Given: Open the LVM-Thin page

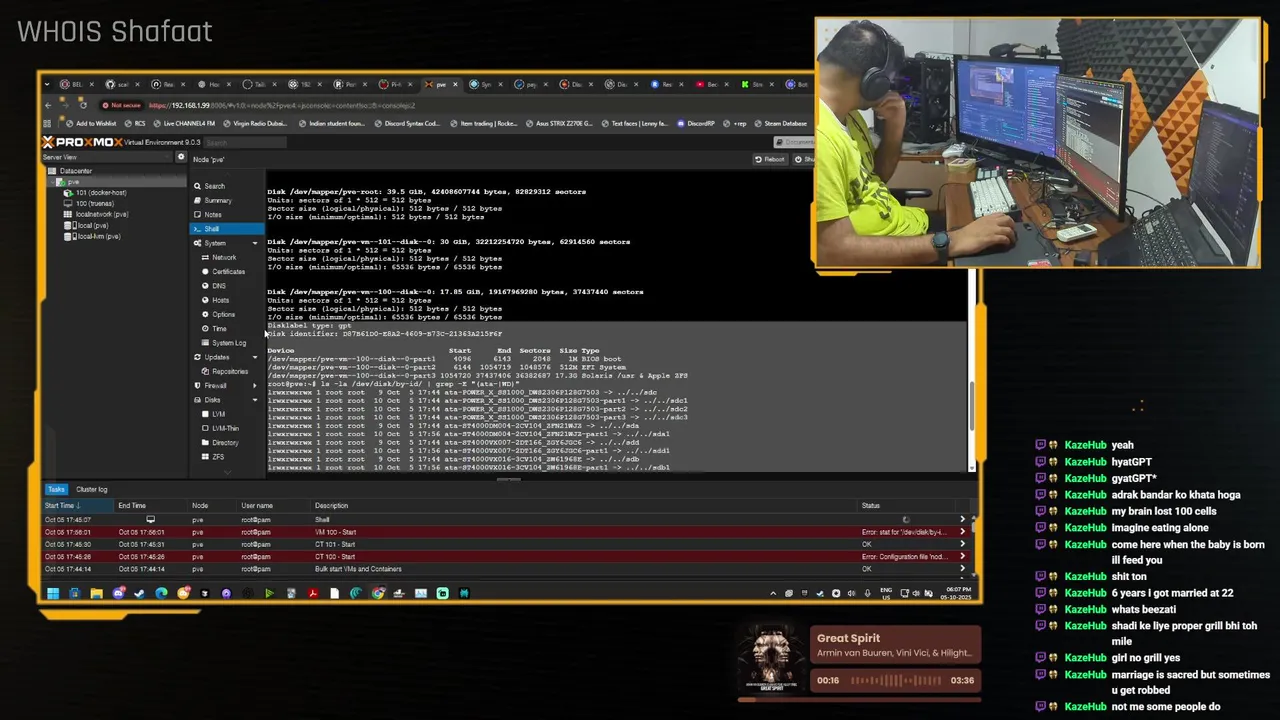Looking at the screenshot, I should pos(225,428).
